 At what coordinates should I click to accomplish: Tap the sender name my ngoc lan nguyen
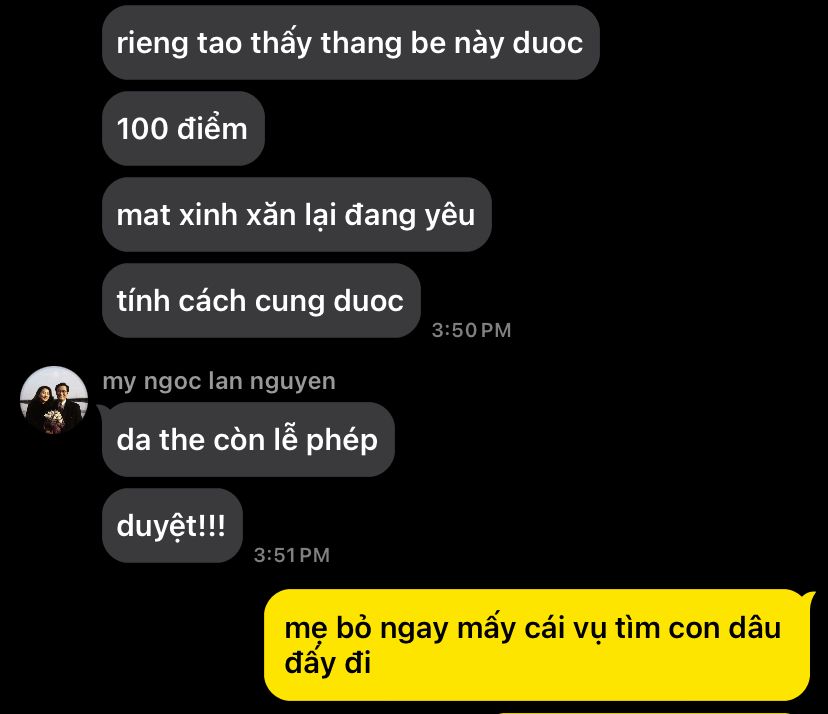click(x=219, y=381)
